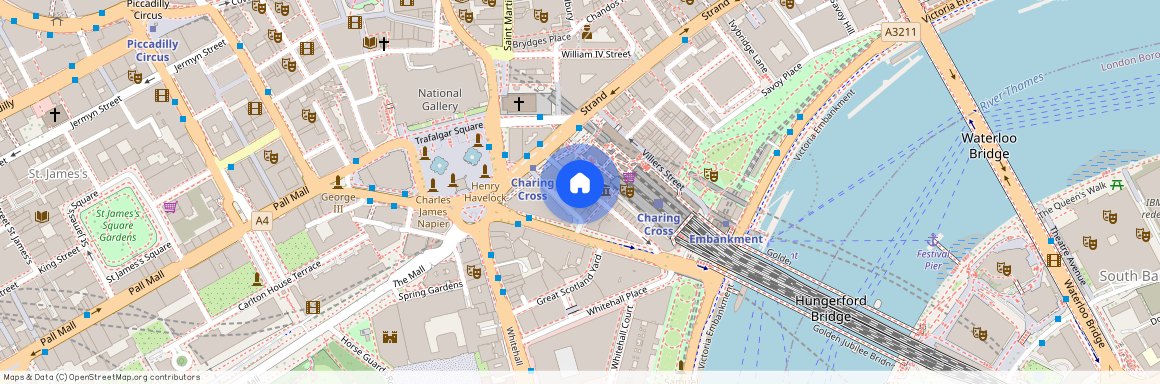The width and height of the screenshot is (1160, 384).
Task: Click the Festival Pier text label
Action: coord(934,259)
